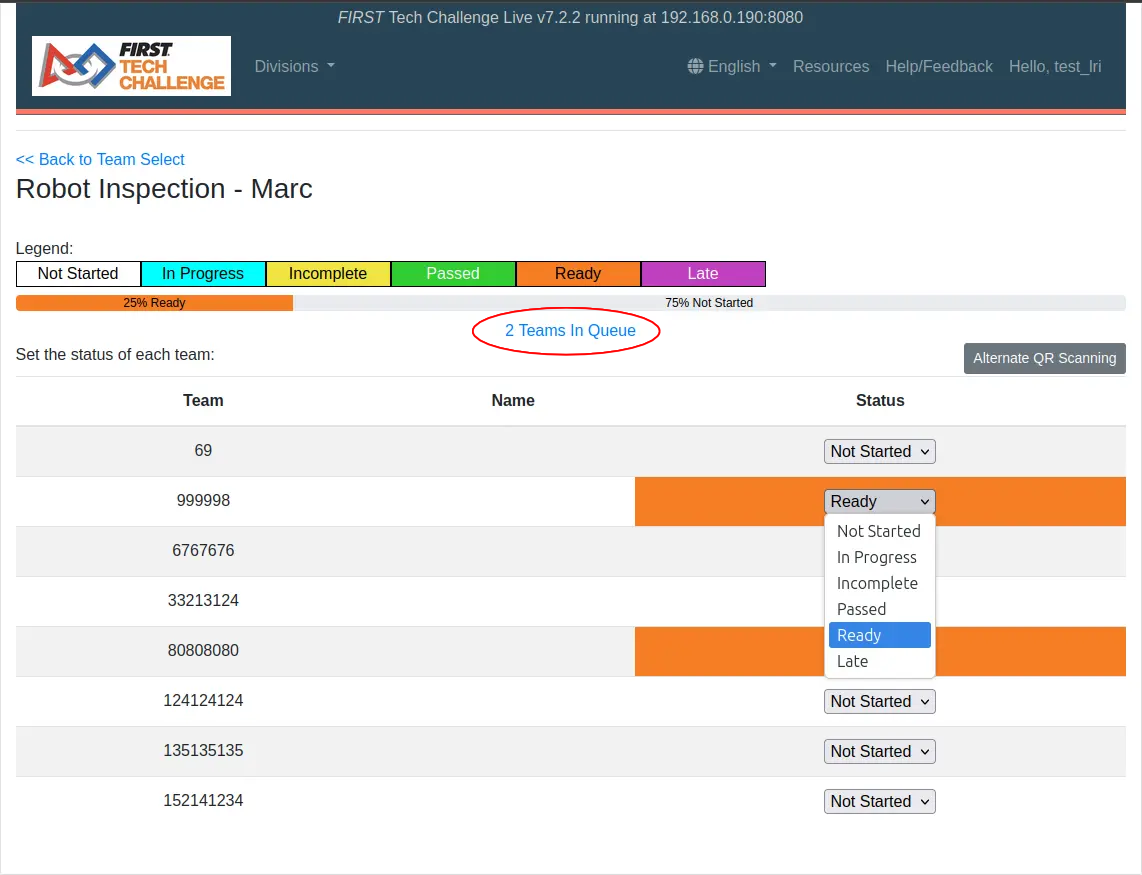Pick Passed from the status options

(x=861, y=609)
